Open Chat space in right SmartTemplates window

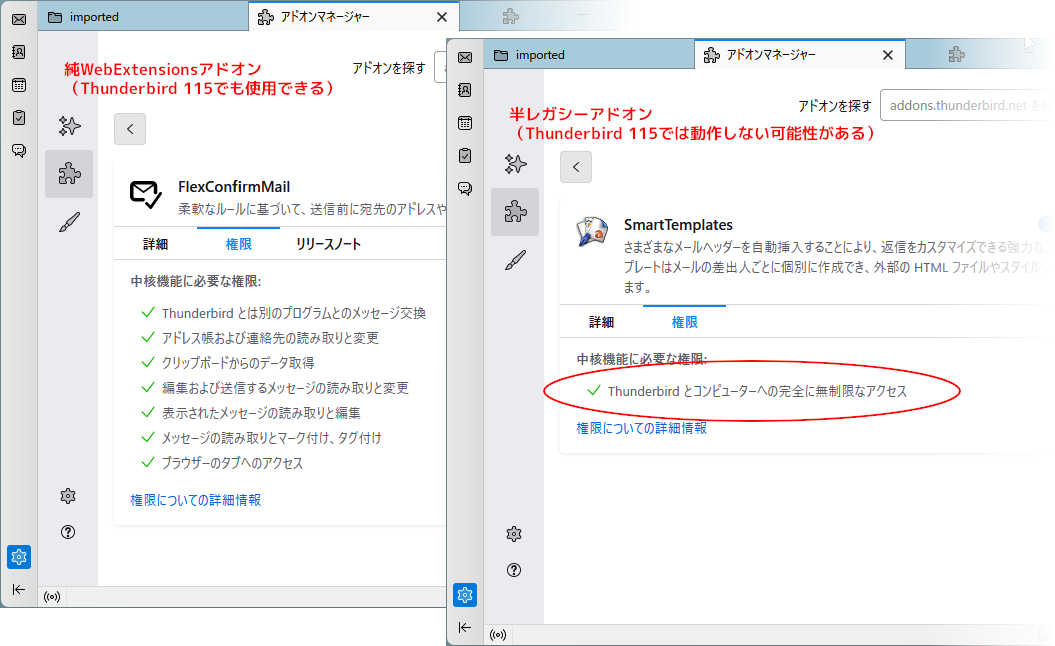coord(465,188)
